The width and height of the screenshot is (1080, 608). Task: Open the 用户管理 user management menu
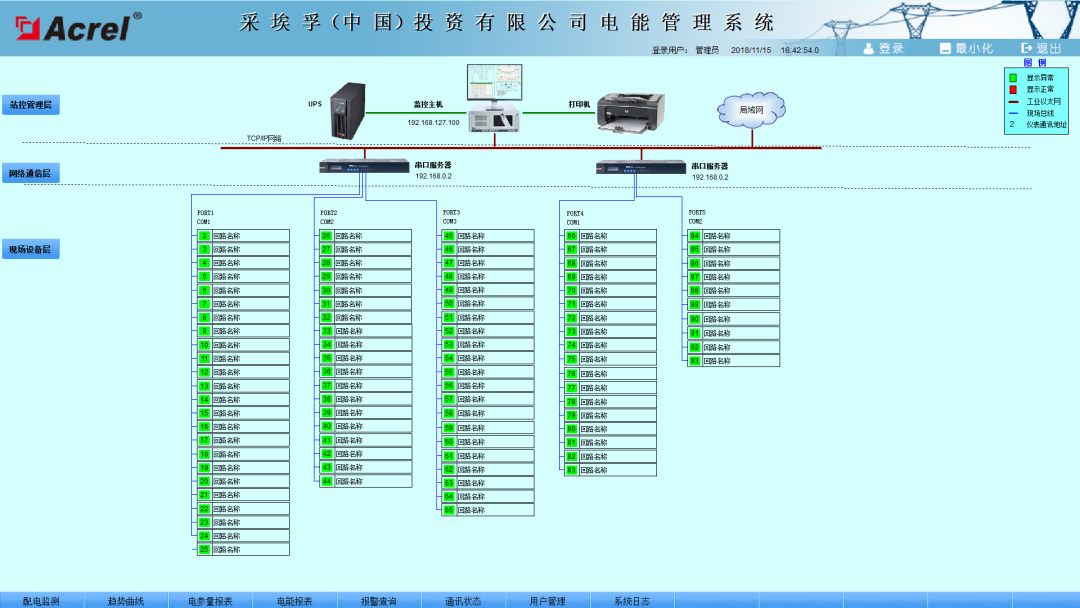tap(549, 600)
